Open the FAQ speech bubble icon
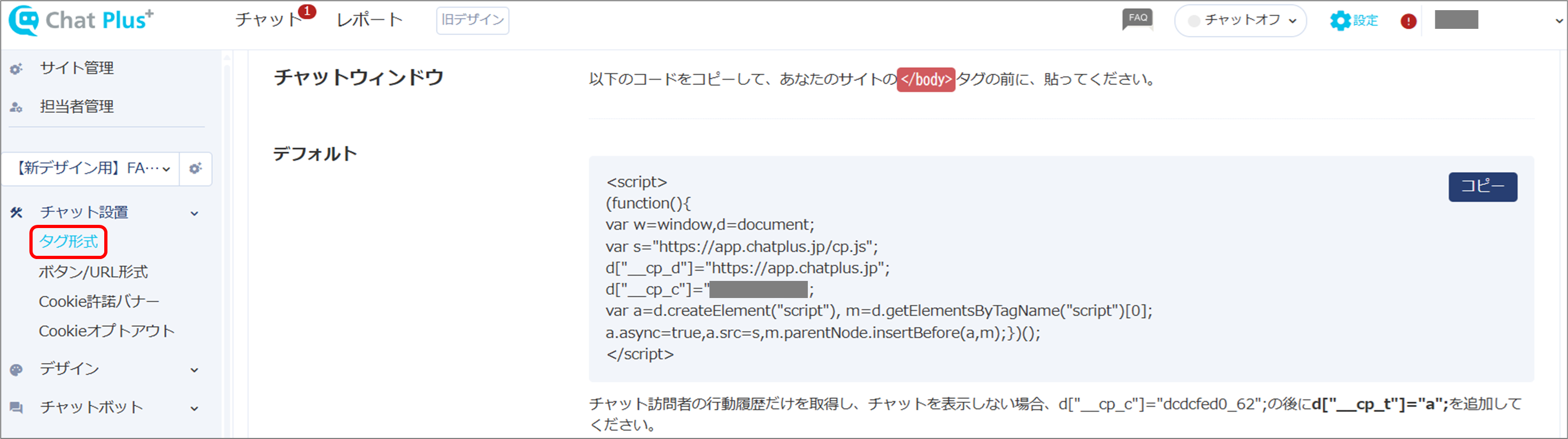1568x439 pixels. tap(1137, 19)
